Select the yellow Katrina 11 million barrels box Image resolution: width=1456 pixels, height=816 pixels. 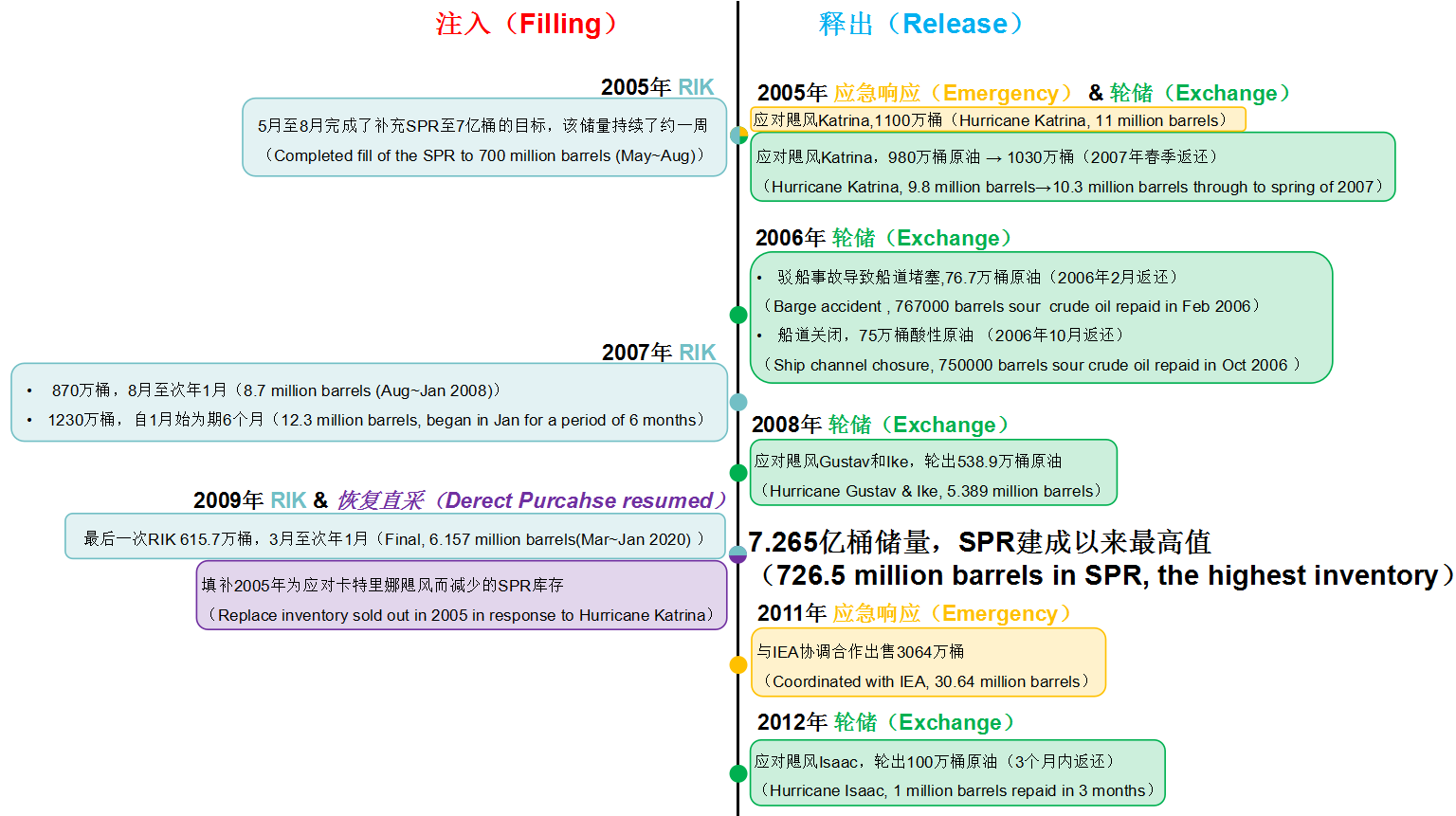pyautogui.click(x=997, y=119)
